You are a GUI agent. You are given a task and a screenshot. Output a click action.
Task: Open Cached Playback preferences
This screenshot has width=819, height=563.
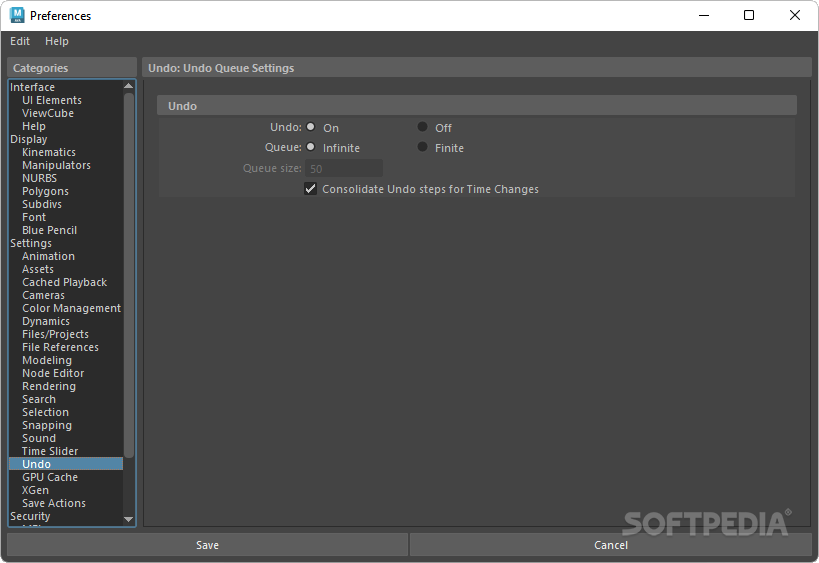66,282
